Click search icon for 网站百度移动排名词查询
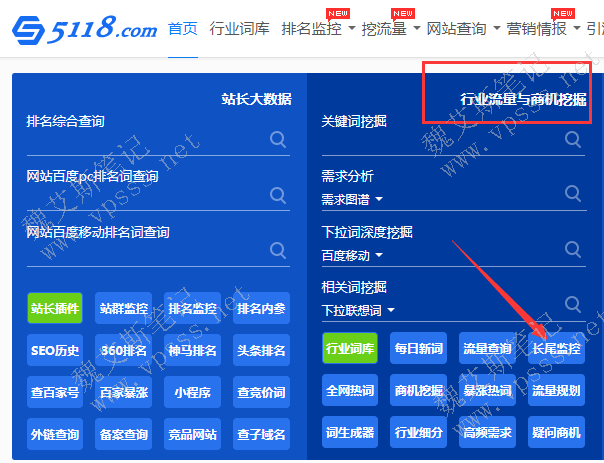The image size is (604, 463). click(x=278, y=250)
